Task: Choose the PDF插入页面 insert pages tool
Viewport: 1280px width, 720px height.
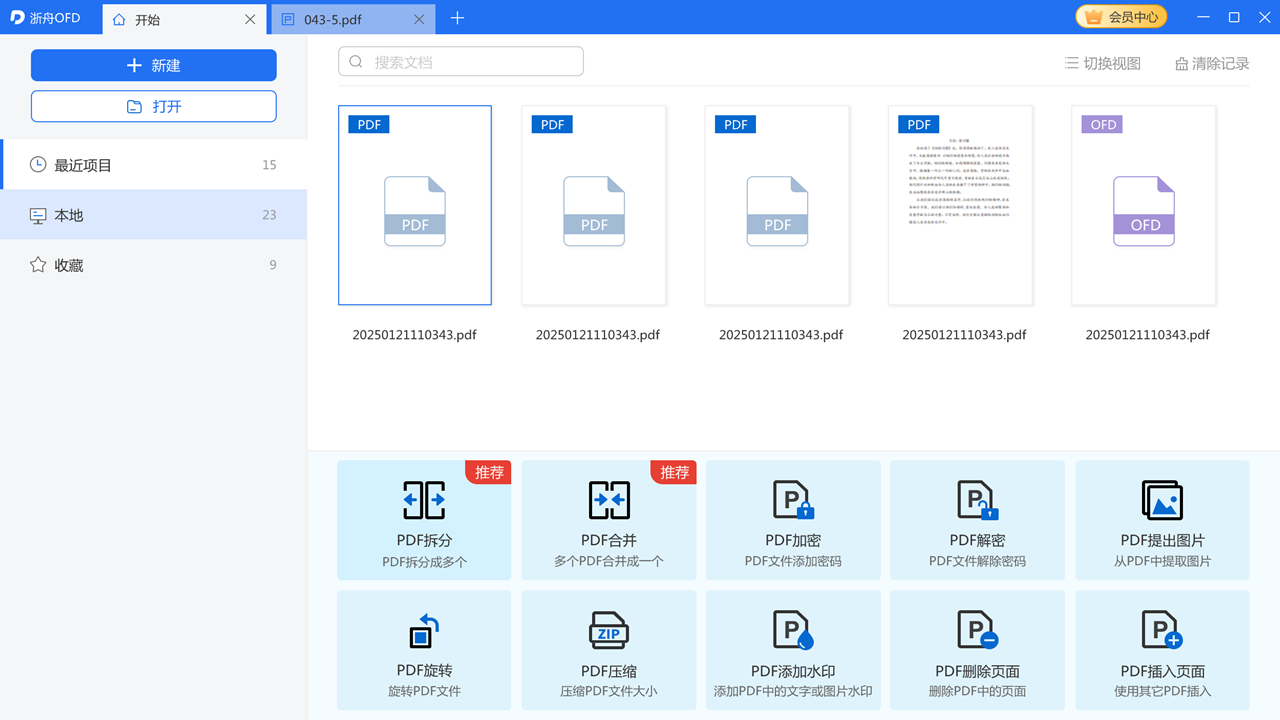Action: pos(1162,650)
